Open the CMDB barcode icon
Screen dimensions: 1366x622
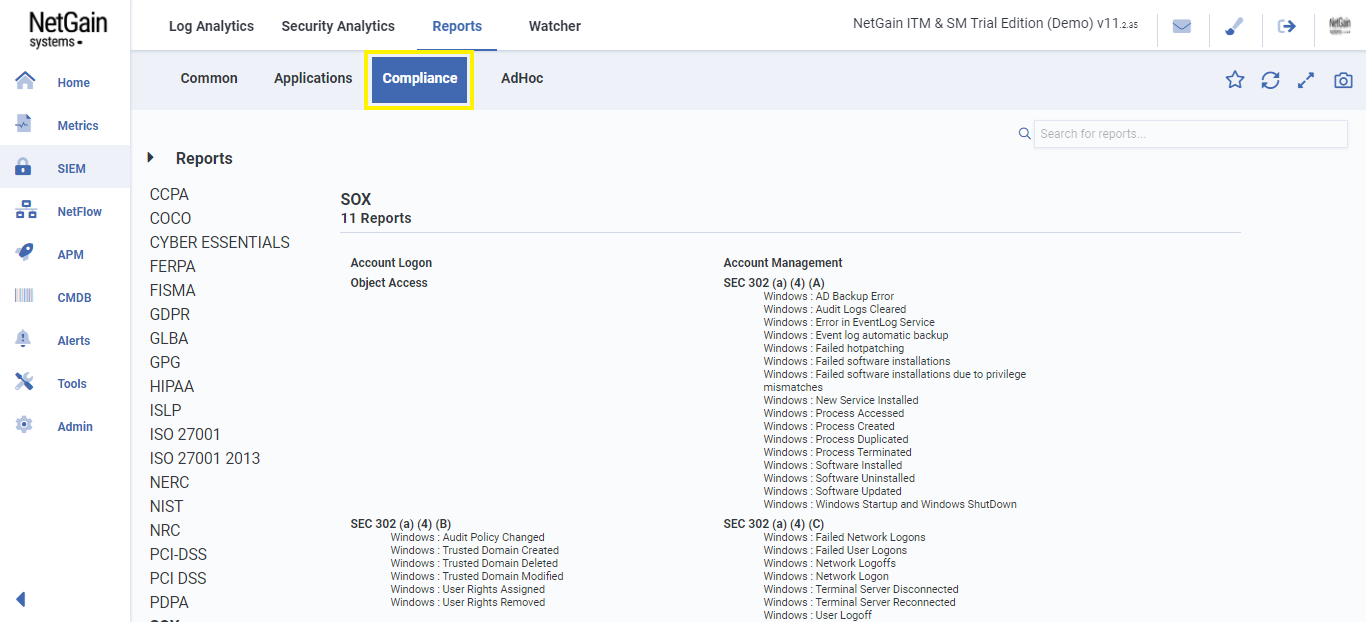click(x=25, y=296)
